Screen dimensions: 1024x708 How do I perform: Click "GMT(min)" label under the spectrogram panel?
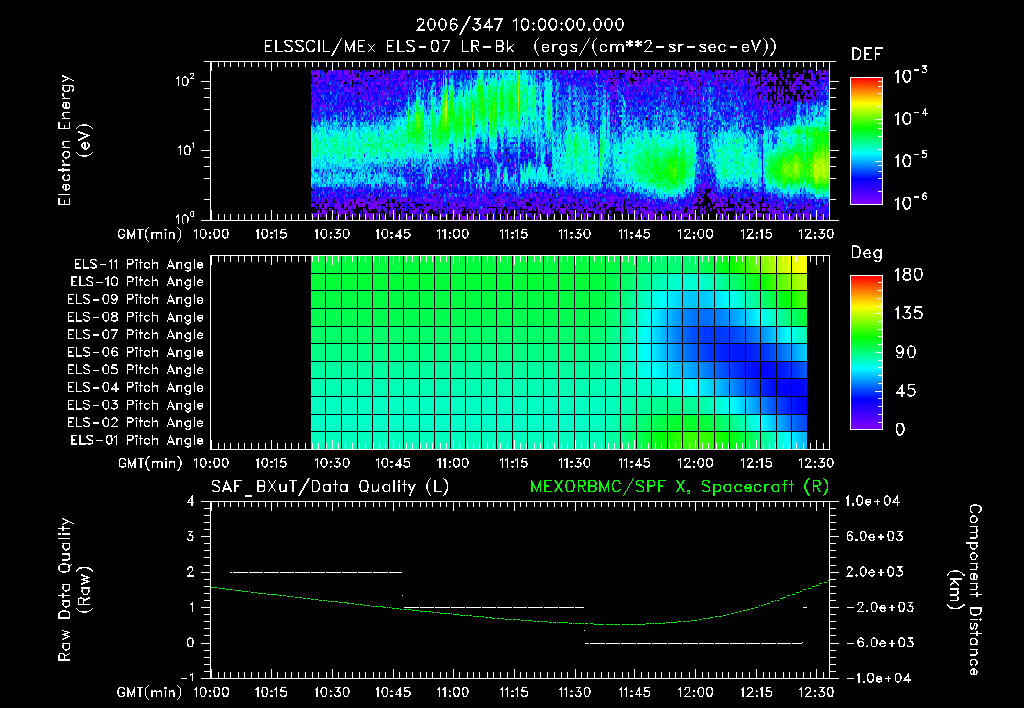(x=150, y=234)
